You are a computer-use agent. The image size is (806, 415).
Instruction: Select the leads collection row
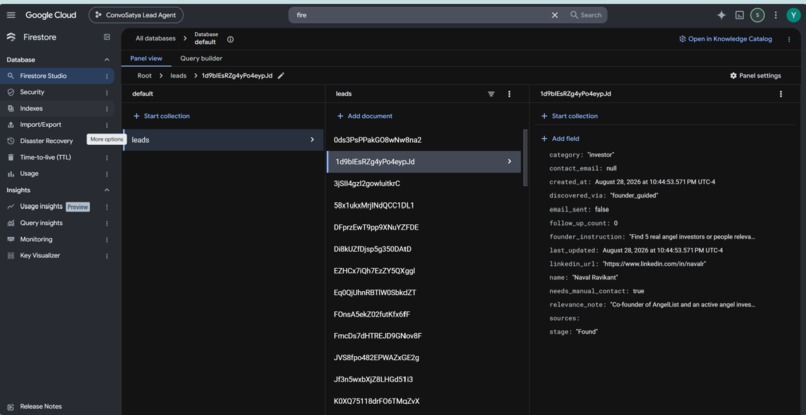coord(223,140)
